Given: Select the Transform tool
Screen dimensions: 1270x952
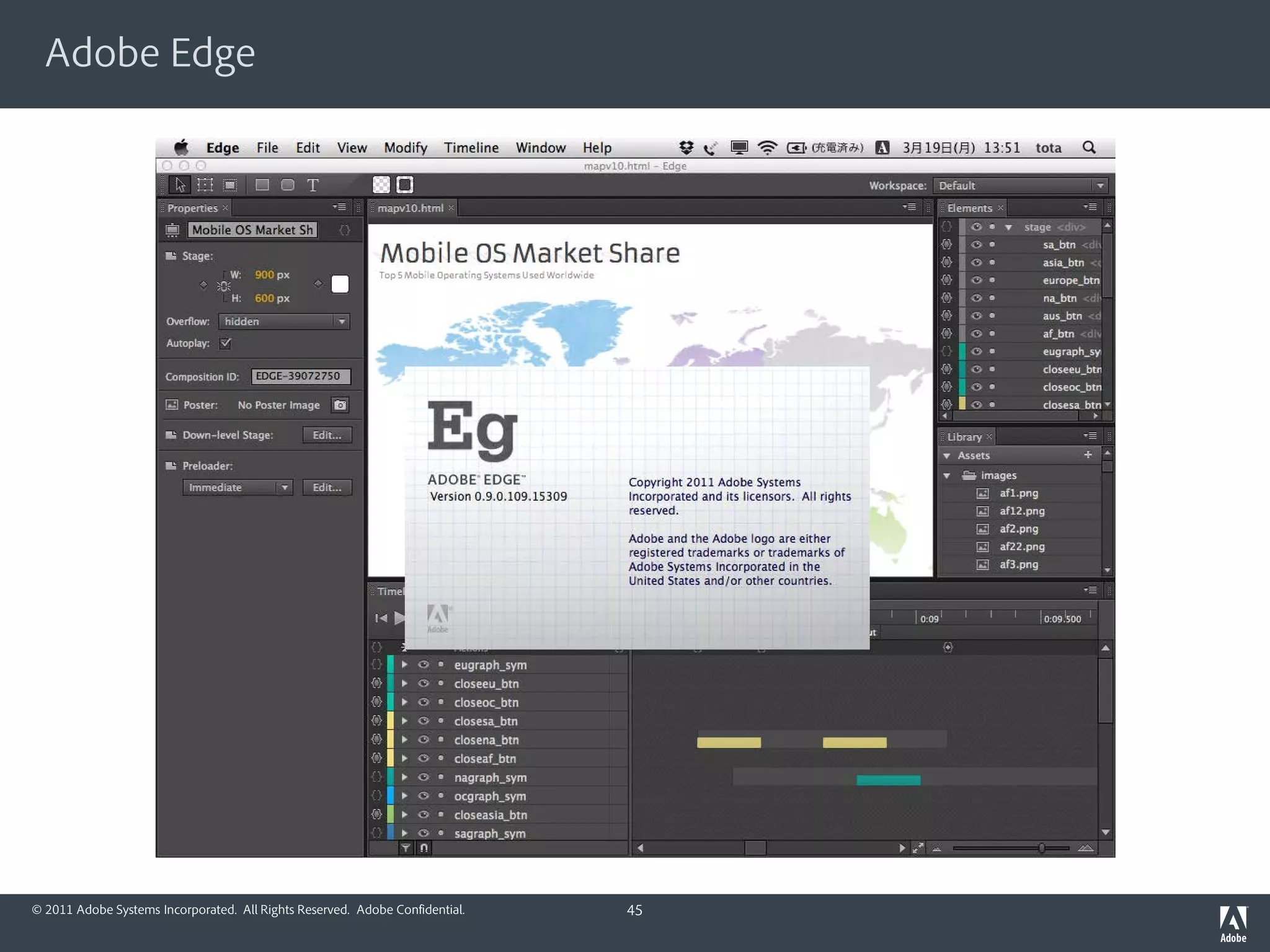Looking at the screenshot, I should (205, 185).
